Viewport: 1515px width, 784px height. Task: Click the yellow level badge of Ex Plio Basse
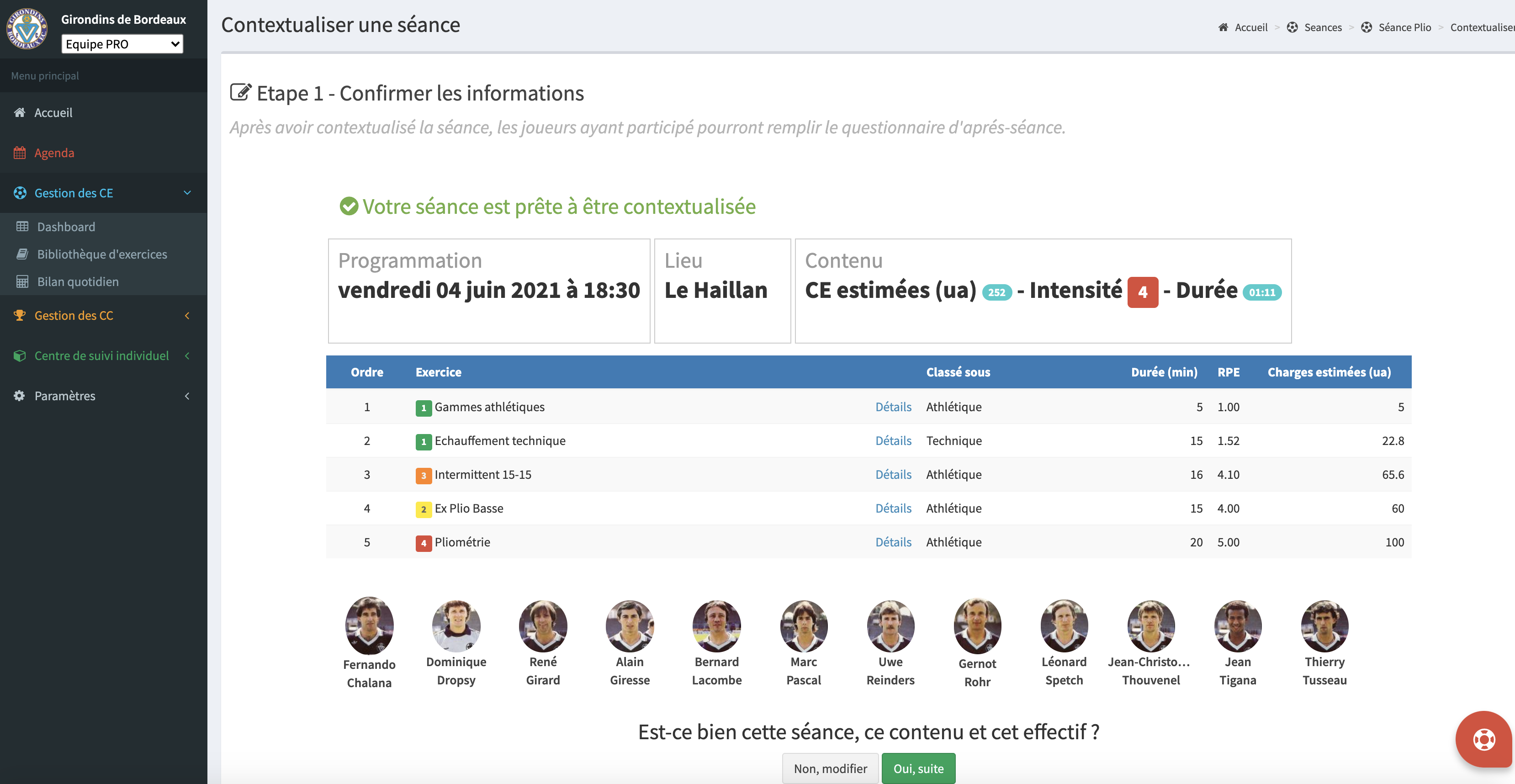point(424,509)
